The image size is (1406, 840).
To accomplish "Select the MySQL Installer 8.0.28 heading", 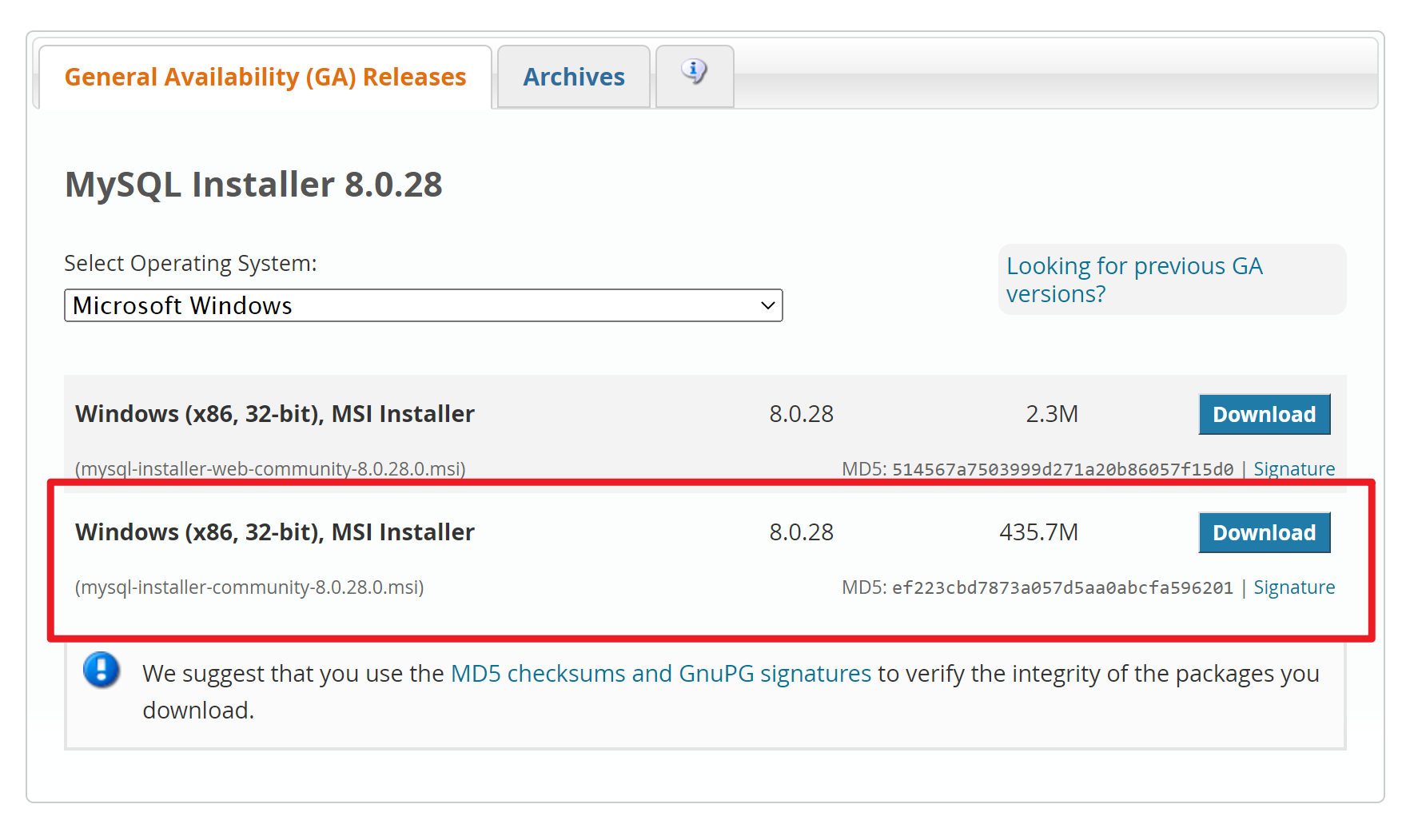I will point(253,185).
